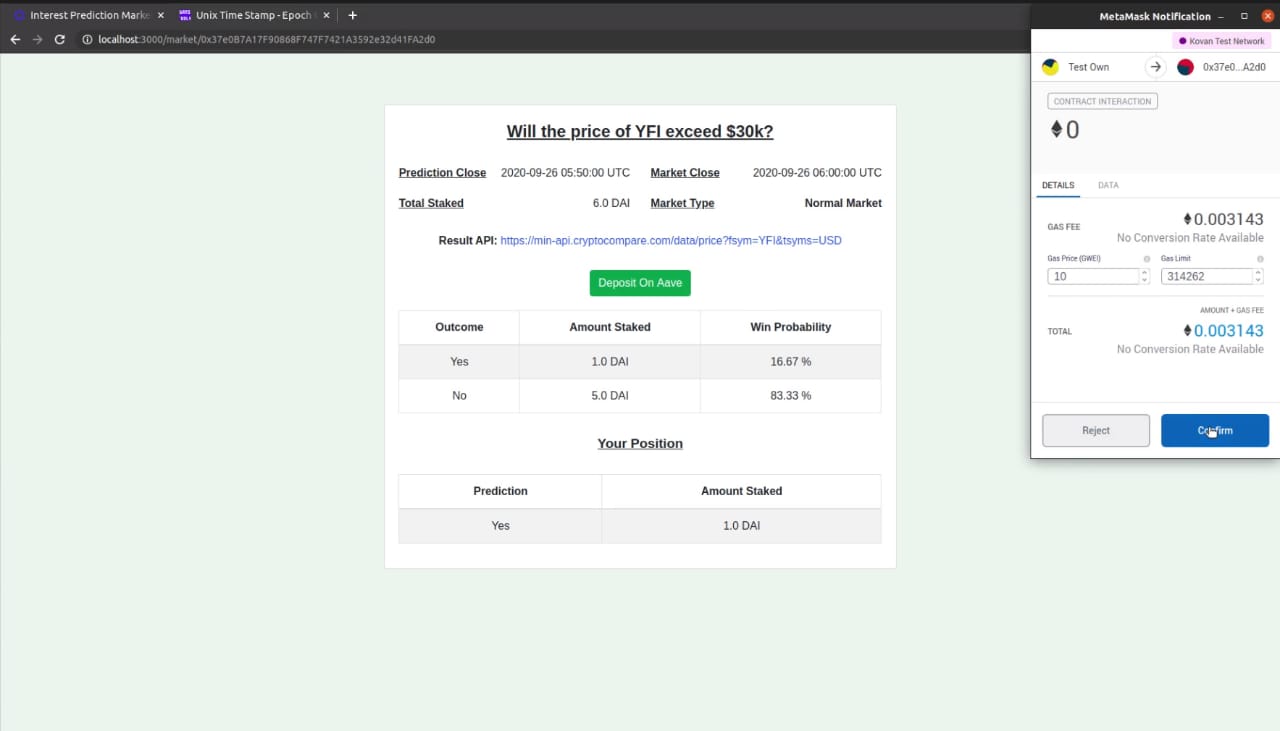Click the Market Type label
The image size is (1280, 731).
(x=682, y=203)
